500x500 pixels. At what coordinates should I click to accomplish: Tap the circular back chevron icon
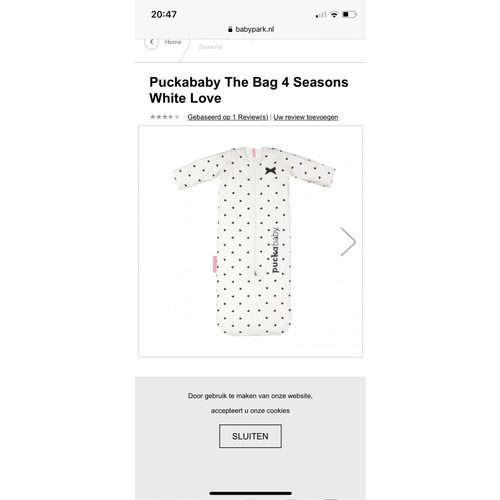click(152, 42)
